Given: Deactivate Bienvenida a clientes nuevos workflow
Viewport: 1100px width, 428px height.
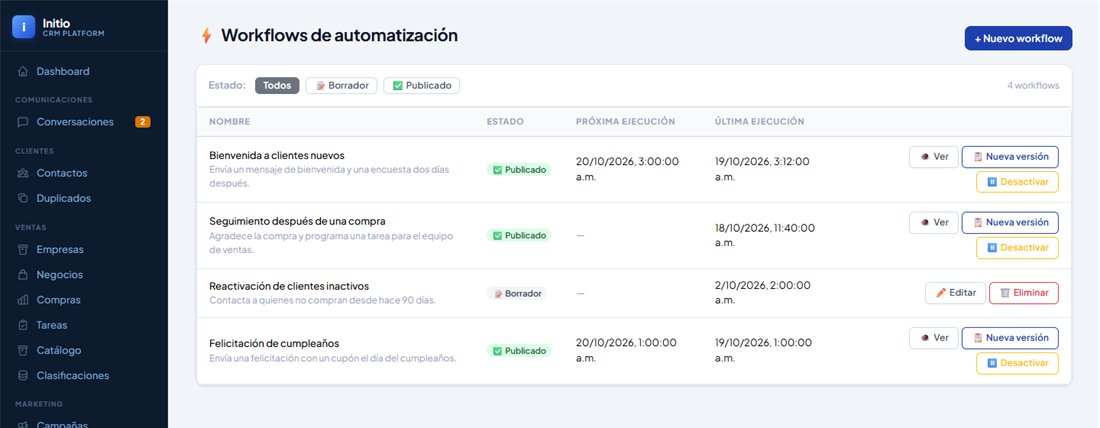Looking at the screenshot, I should point(1017,182).
